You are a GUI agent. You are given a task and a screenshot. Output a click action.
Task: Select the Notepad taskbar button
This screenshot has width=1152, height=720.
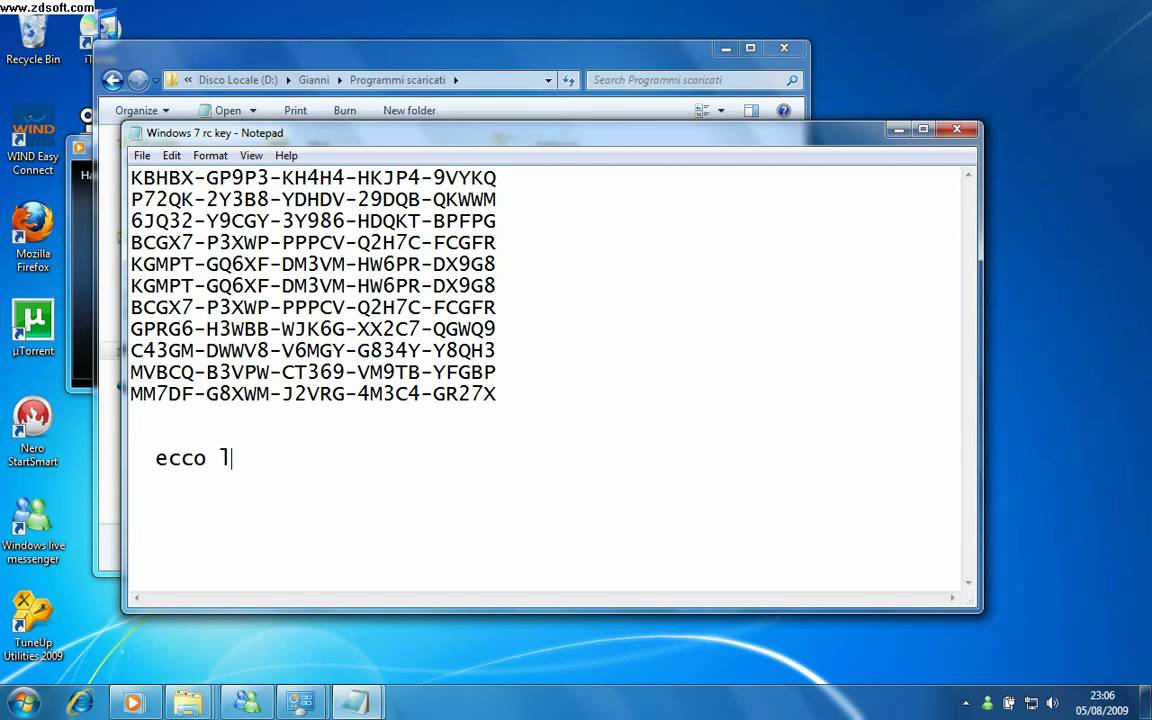[x=356, y=702]
